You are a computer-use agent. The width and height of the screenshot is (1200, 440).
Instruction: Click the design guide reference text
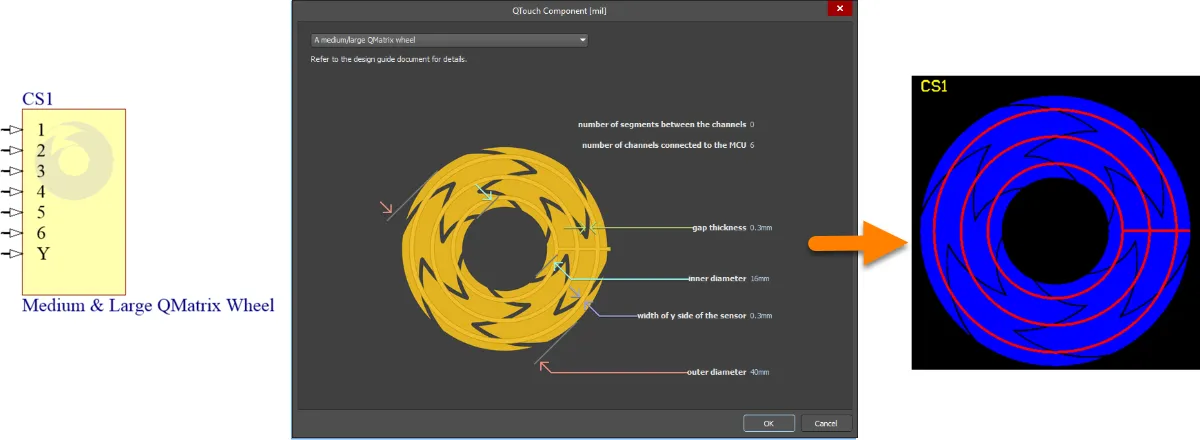point(389,60)
